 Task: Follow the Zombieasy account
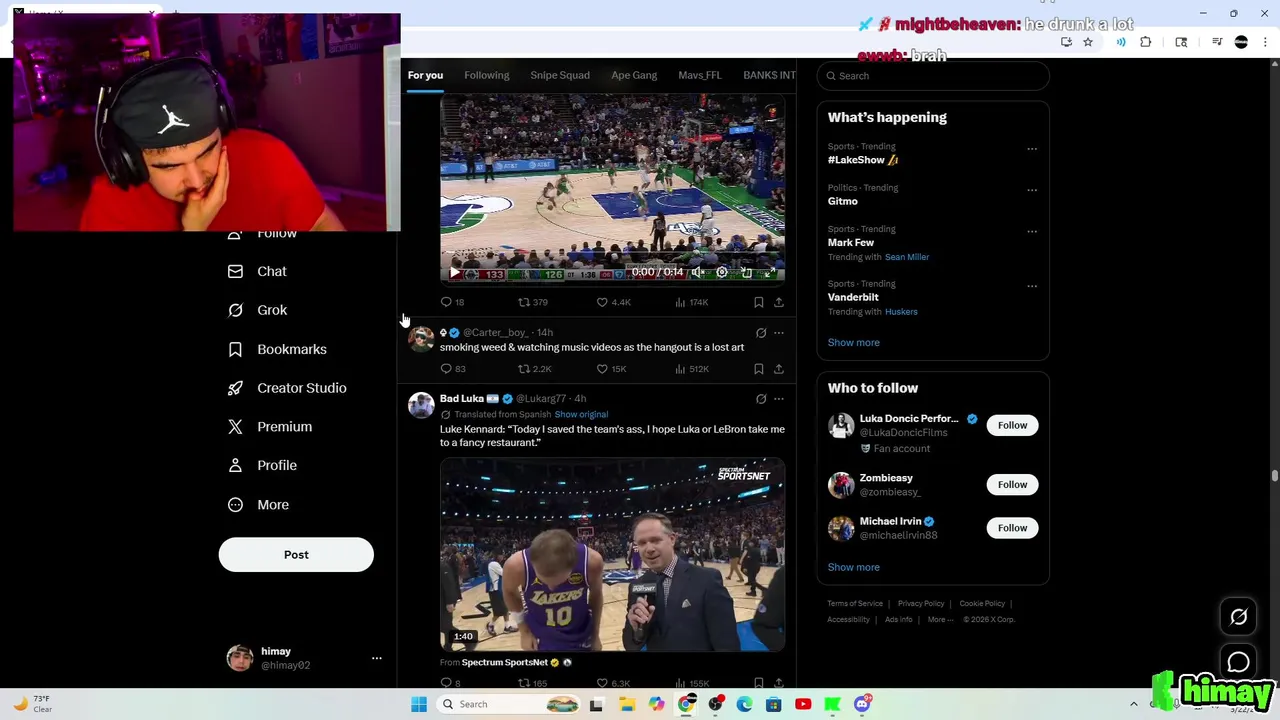1012,485
